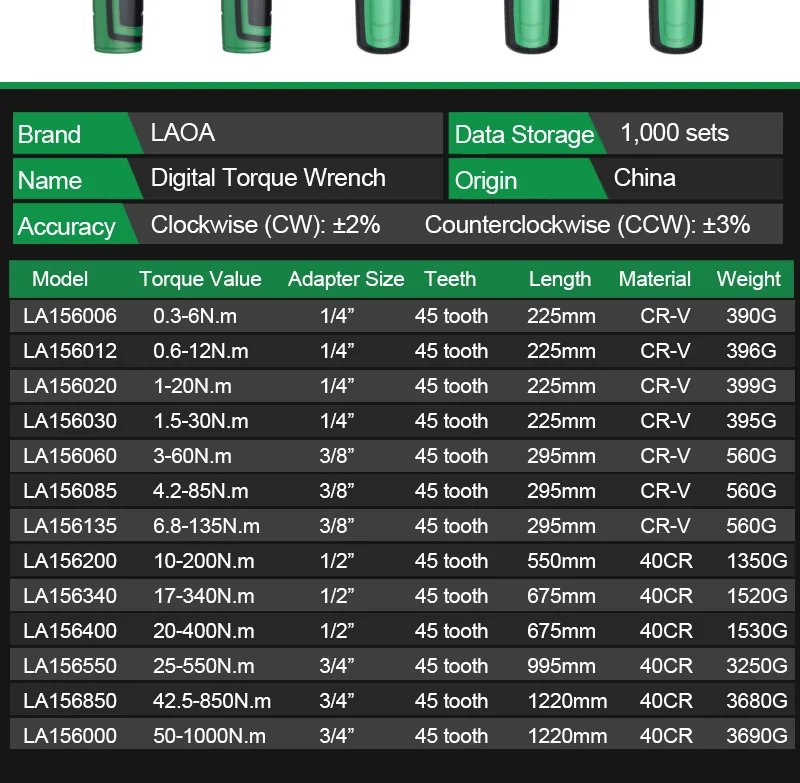
Task: Click weight 1530G in LA156400 row
Action: click(757, 631)
